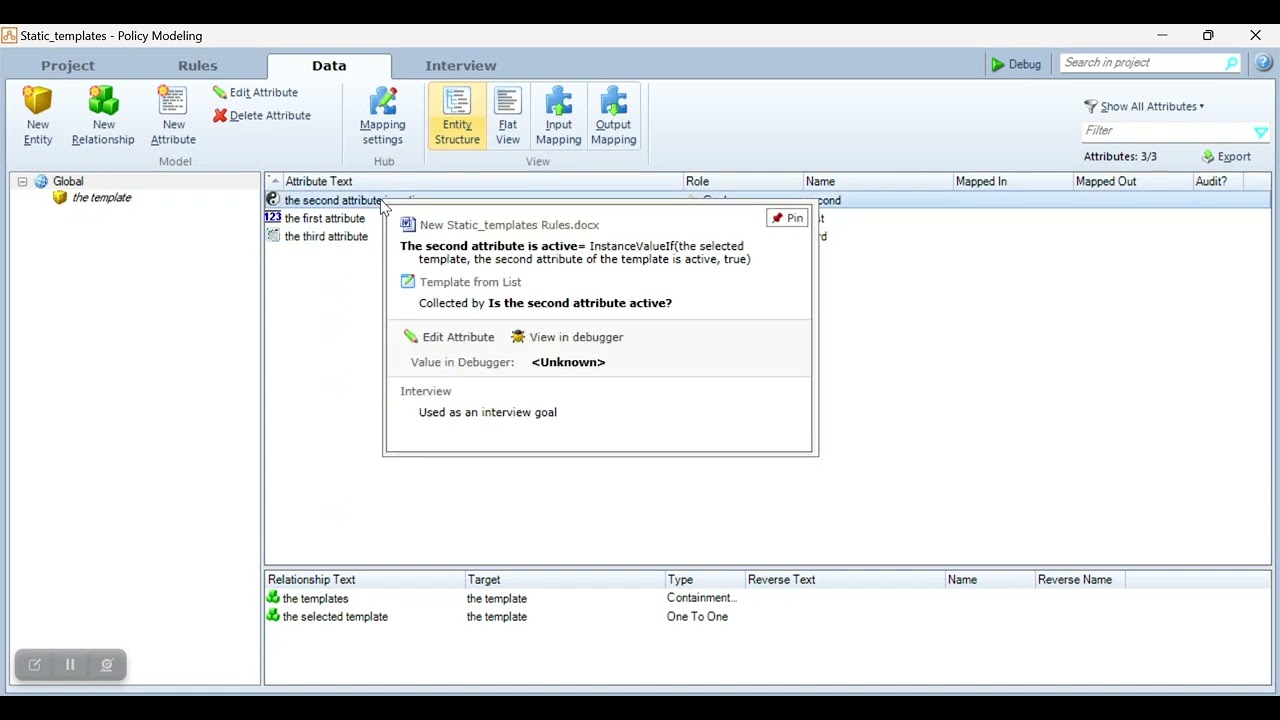Pin the attribute tooltip popup
The image size is (1280, 720).
[x=787, y=218]
